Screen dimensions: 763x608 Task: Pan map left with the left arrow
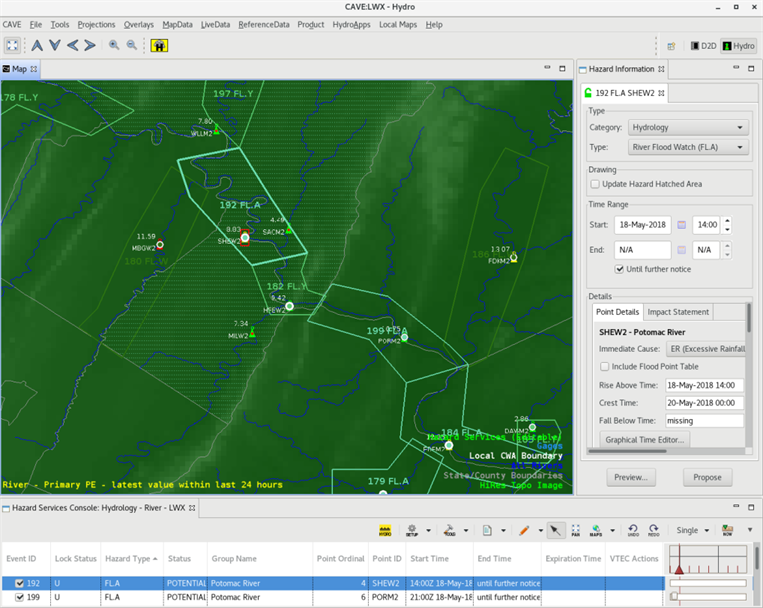(73, 46)
